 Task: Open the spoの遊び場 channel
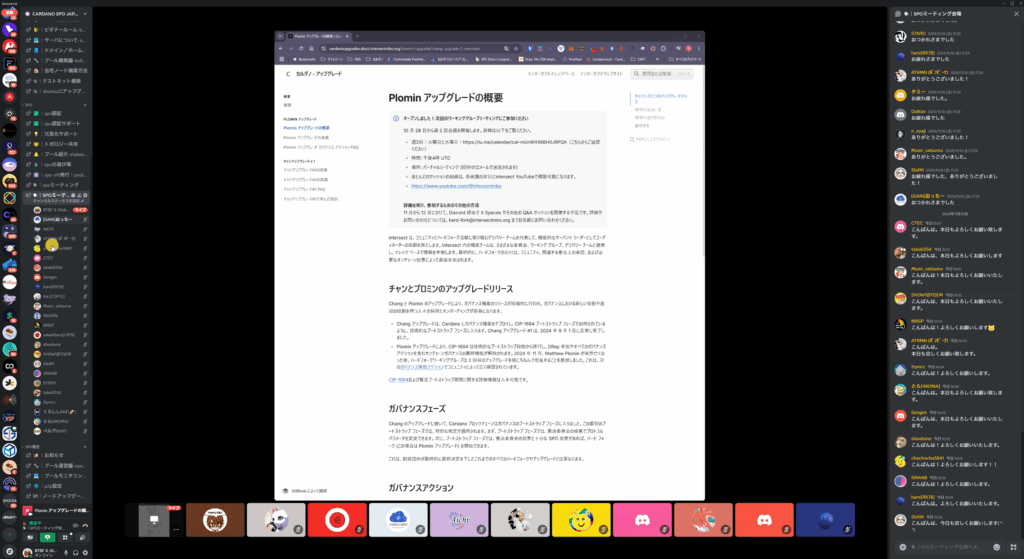56,165
